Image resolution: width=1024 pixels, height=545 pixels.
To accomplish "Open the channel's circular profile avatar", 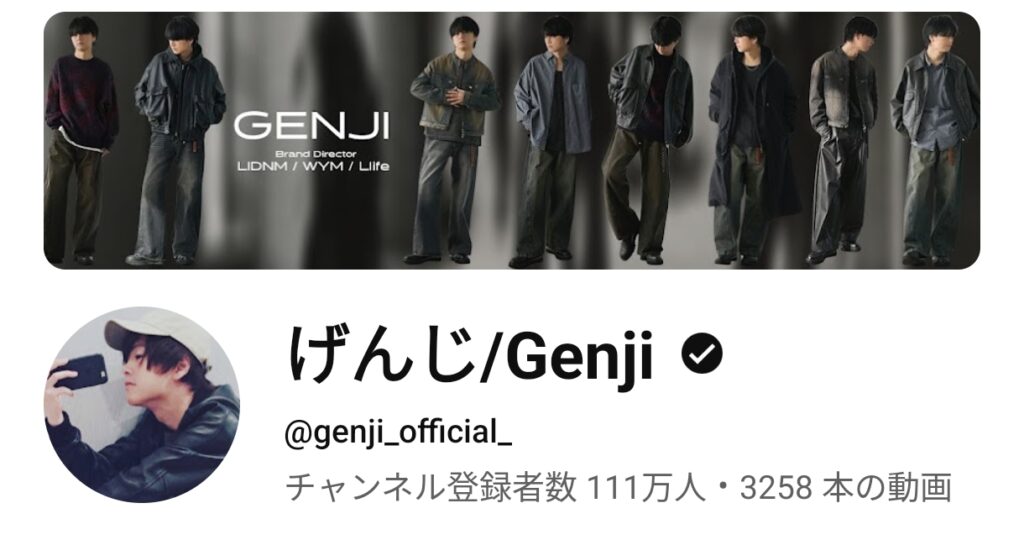I will pos(142,405).
